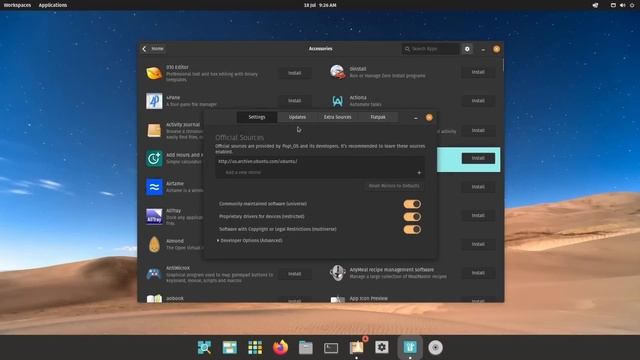Click the disc media icon in dock
This screenshot has width=640, height=360.
tap(436, 347)
